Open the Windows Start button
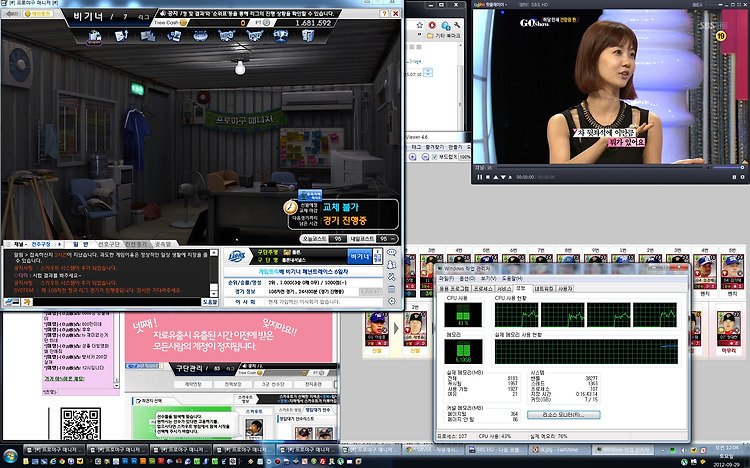Screen dimensions: 750x468 [10, 455]
